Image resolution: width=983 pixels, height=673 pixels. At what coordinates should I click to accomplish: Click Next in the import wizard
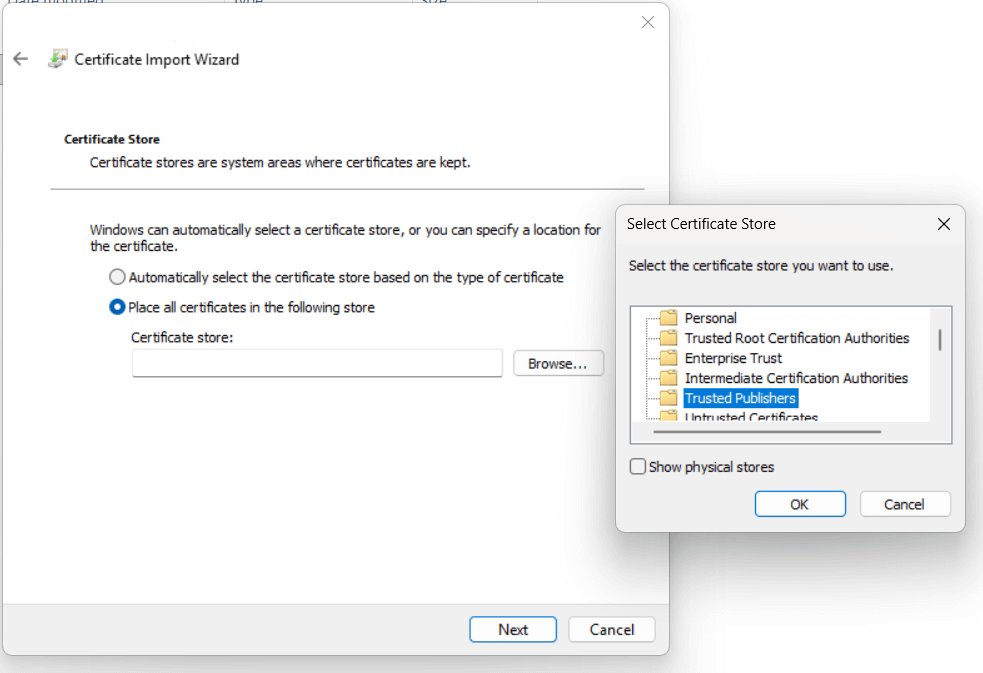pos(513,629)
